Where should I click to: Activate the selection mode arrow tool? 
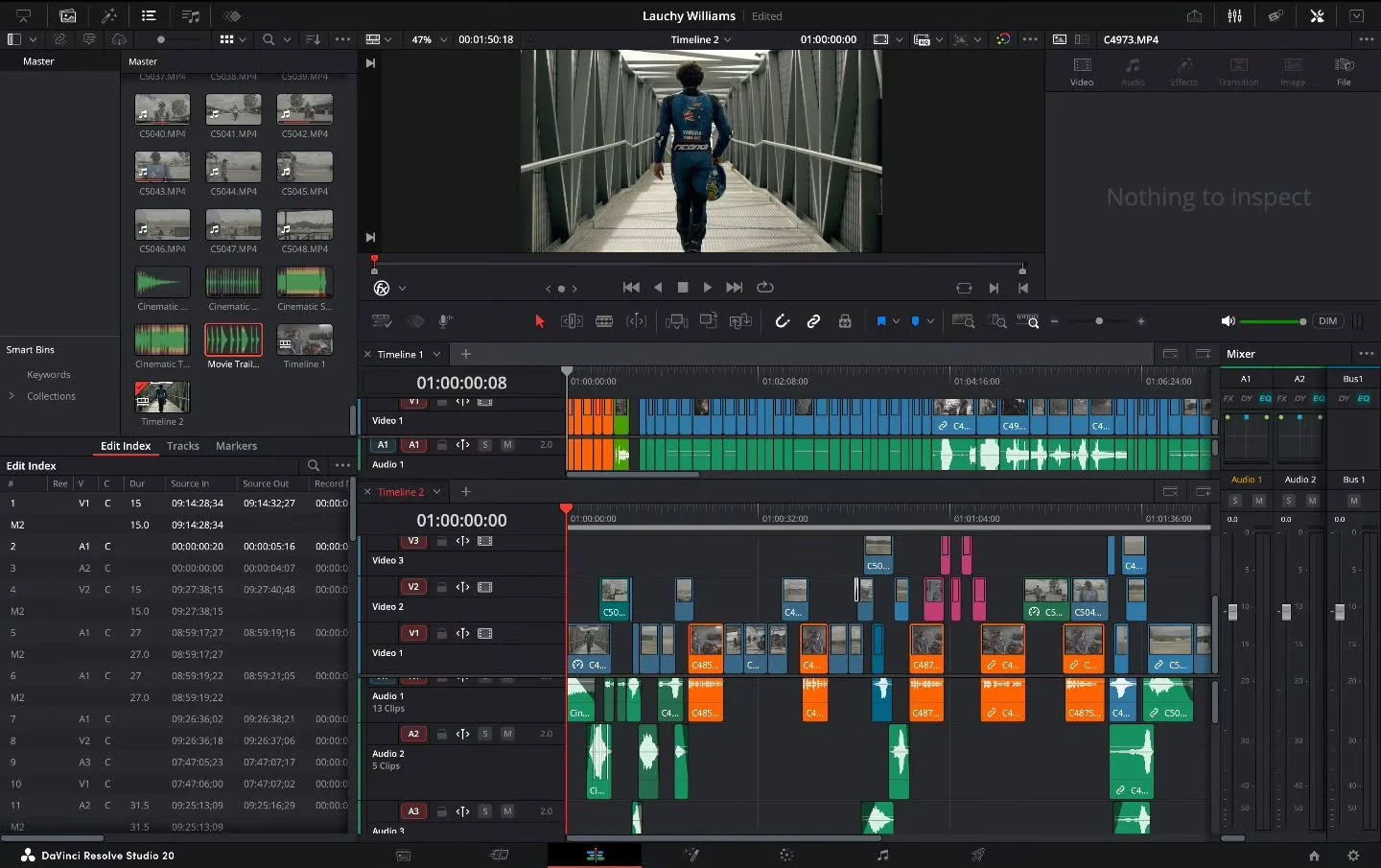(540, 321)
